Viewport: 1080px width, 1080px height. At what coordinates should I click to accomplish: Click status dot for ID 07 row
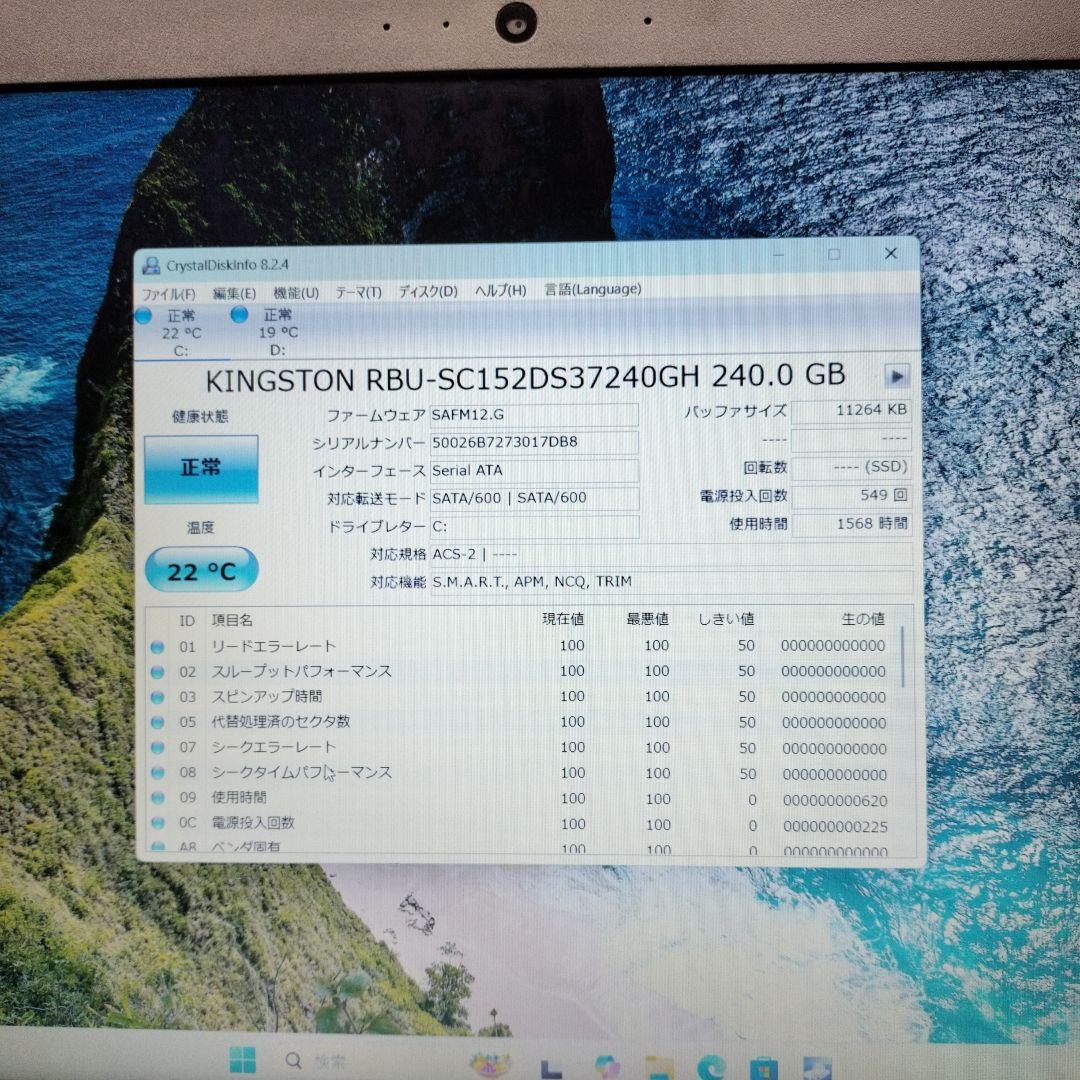point(157,747)
